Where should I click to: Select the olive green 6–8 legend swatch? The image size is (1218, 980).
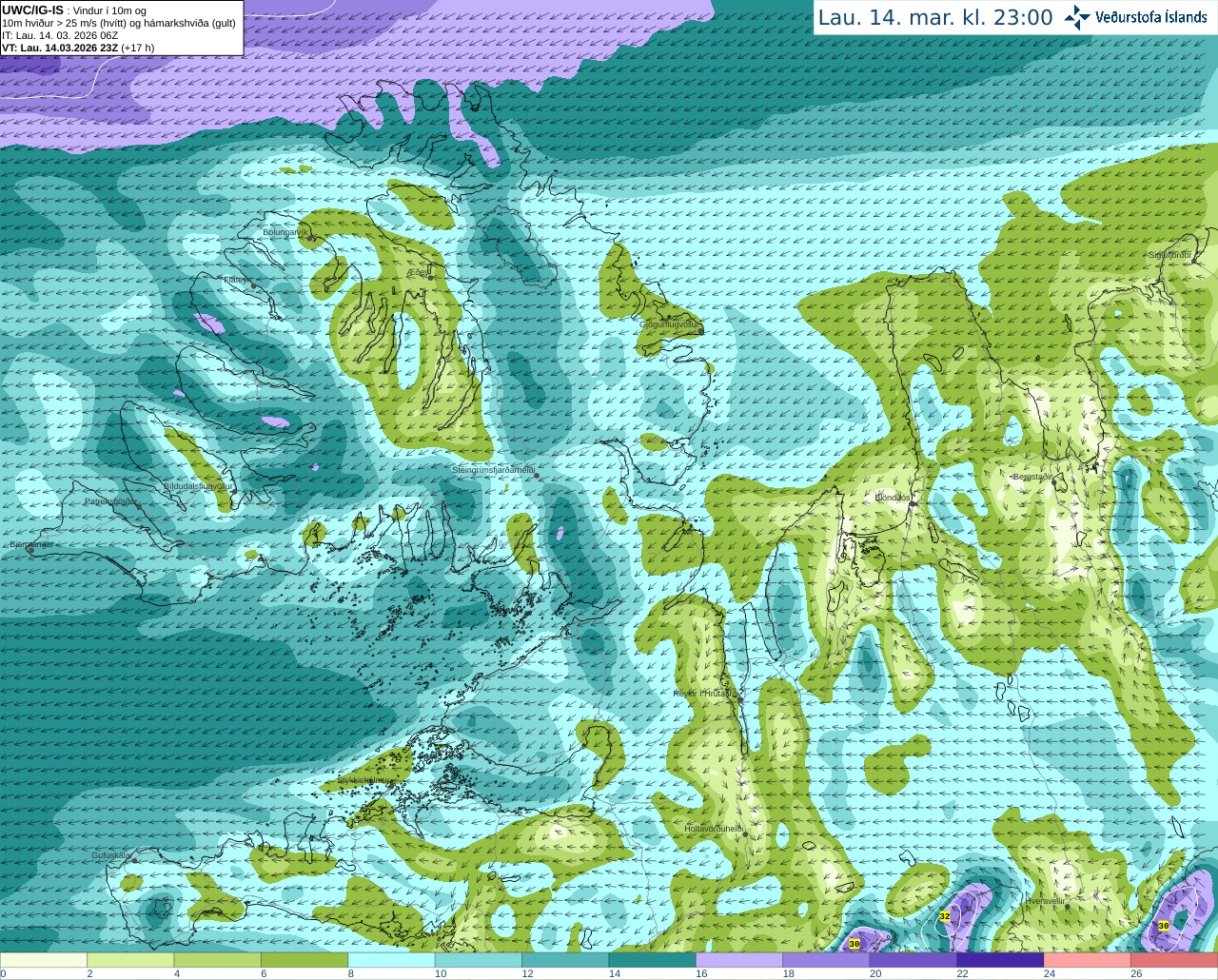[x=304, y=960]
